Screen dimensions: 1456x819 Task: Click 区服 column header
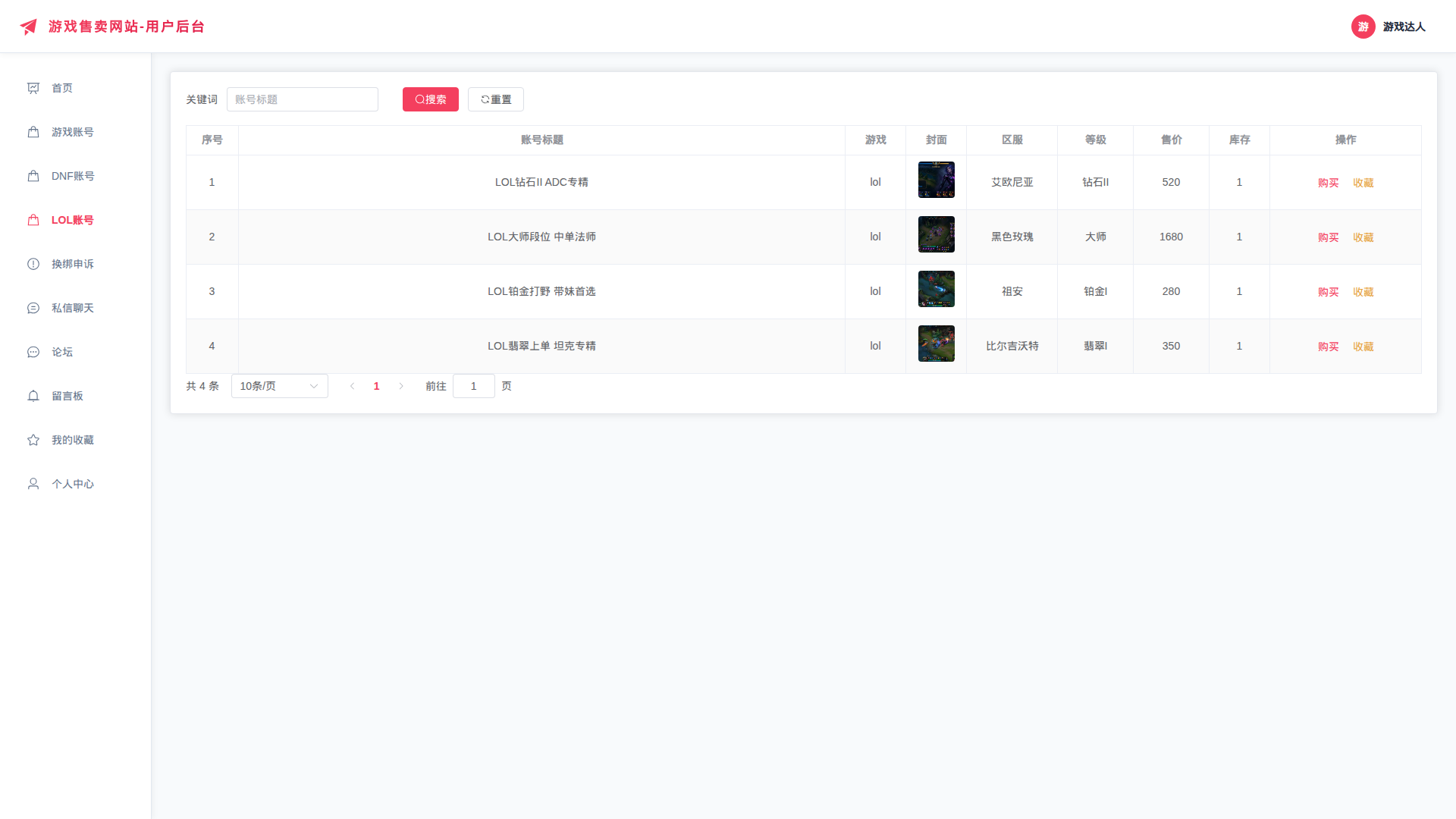point(1012,140)
